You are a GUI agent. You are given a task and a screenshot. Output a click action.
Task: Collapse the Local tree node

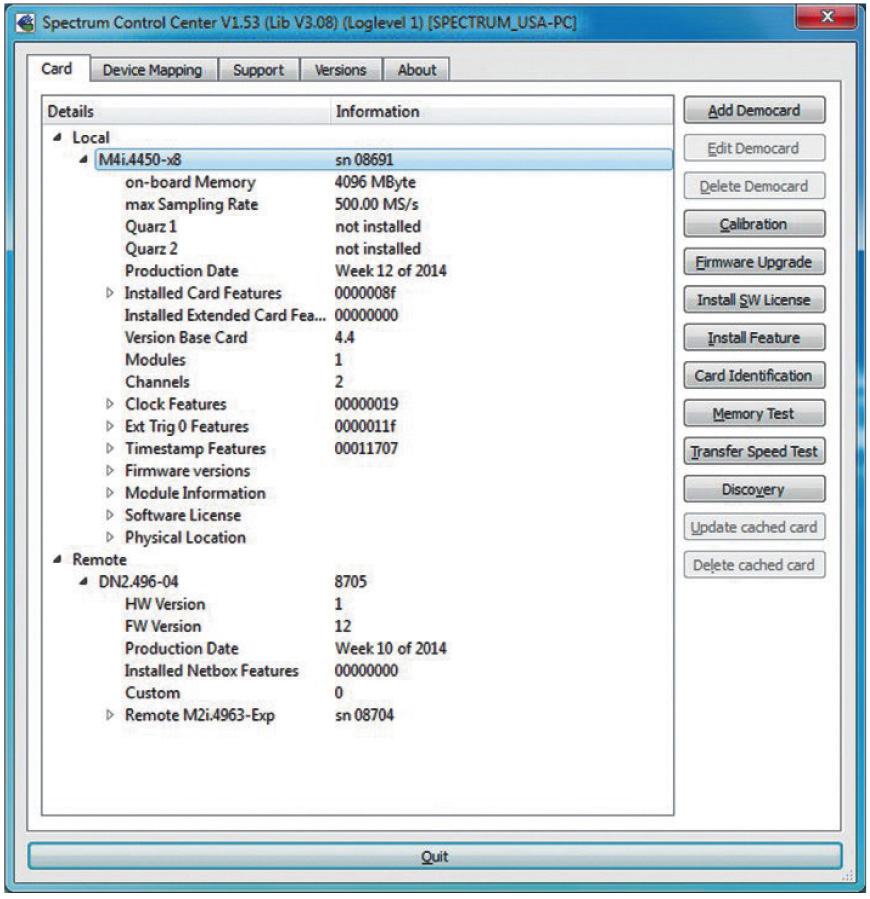[x=57, y=138]
